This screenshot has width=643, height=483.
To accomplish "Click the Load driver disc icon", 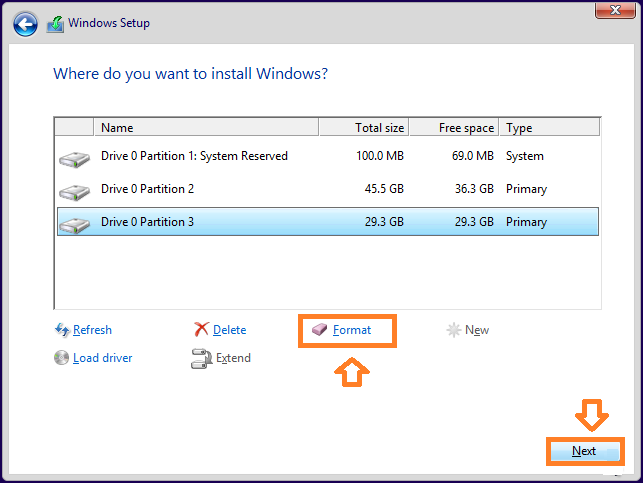I will tap(62, 358).
